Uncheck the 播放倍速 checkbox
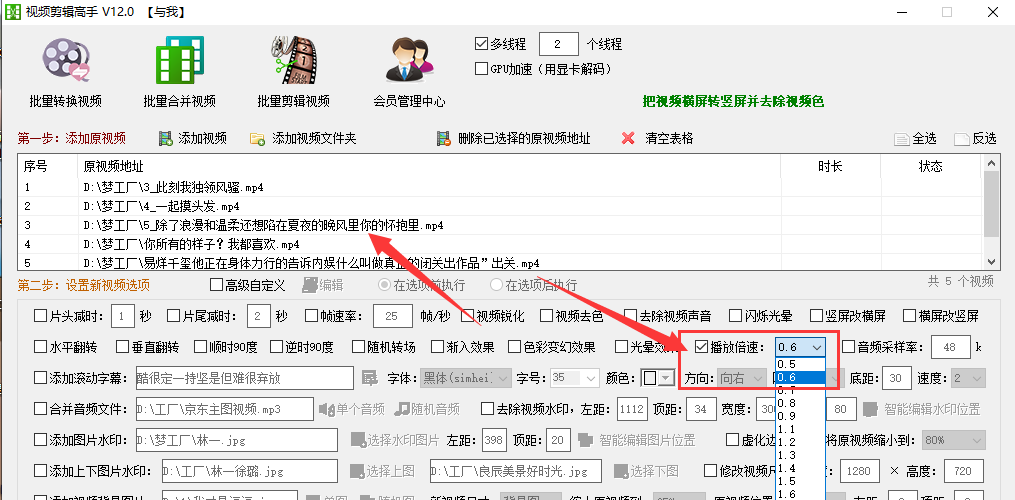 tap(700, 347)
